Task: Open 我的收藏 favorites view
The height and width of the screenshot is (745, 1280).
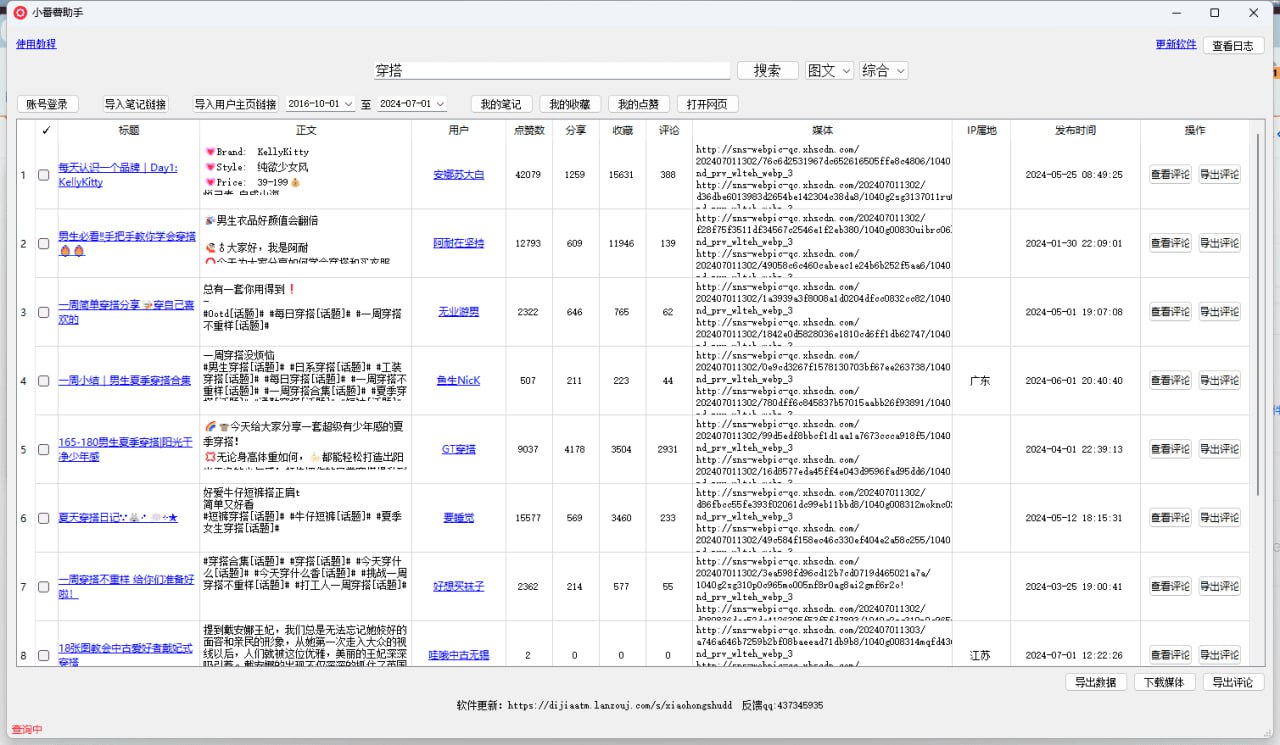Action: pos(570,104)
